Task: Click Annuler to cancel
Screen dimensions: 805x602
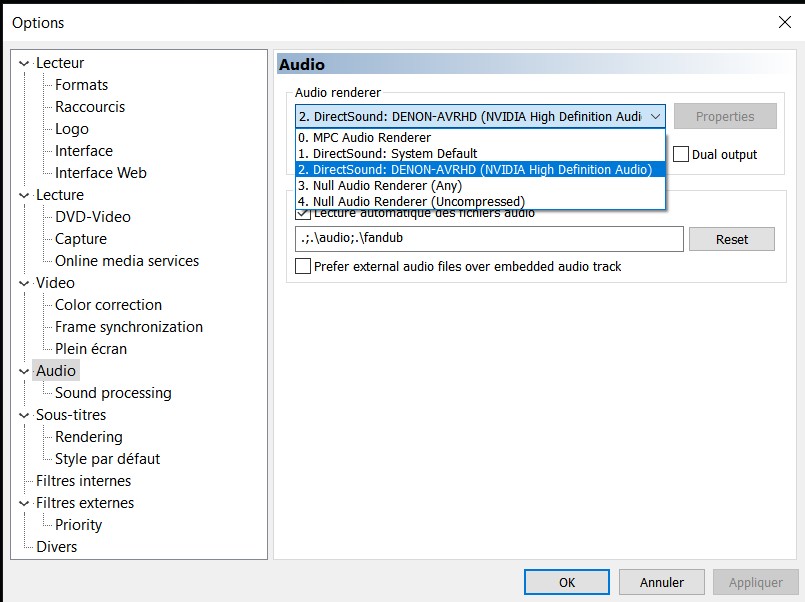Action: [x=661, y=582]
